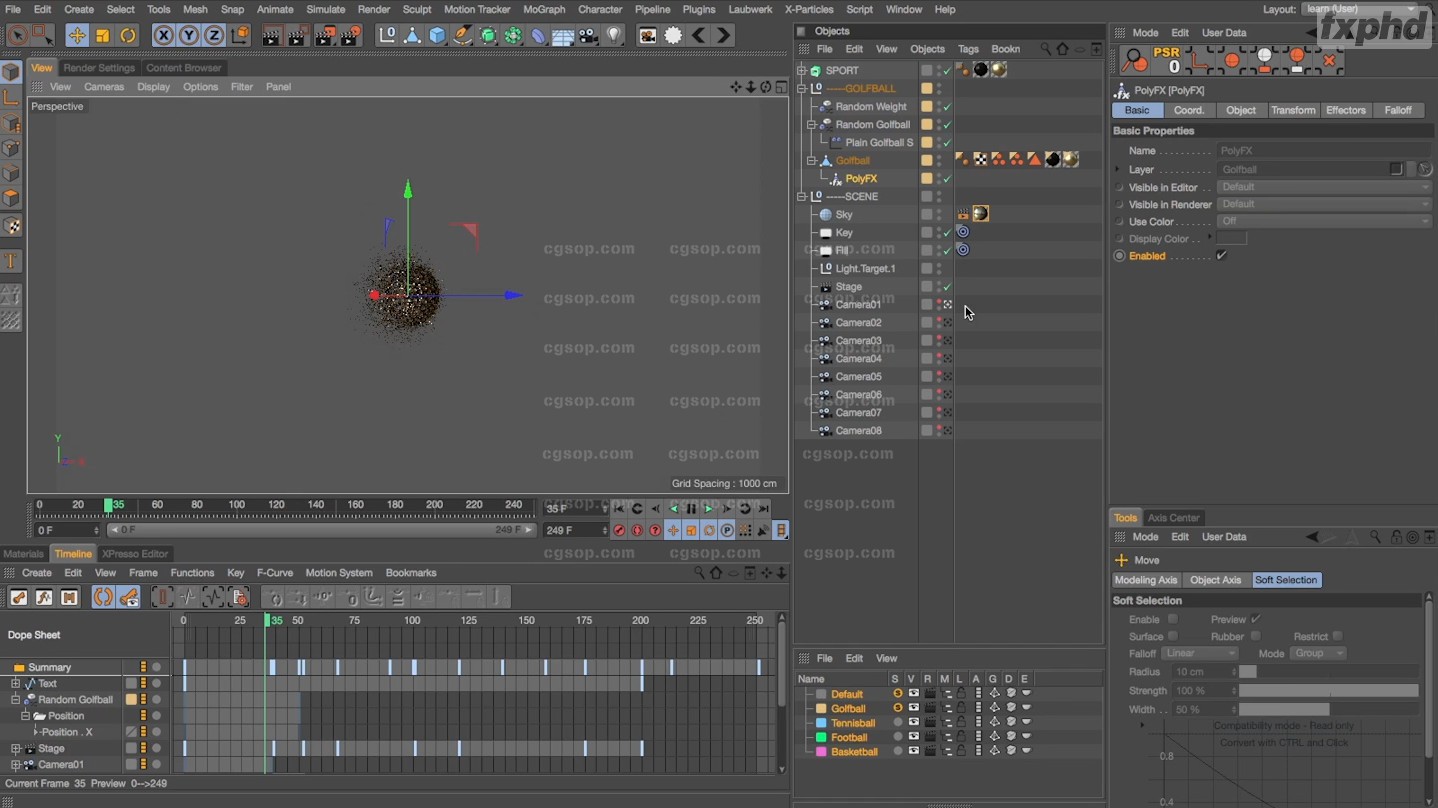This screenshot has width=1438, height=808.
Task: Click the cube primitive toolbar icon
Action: 437,36
